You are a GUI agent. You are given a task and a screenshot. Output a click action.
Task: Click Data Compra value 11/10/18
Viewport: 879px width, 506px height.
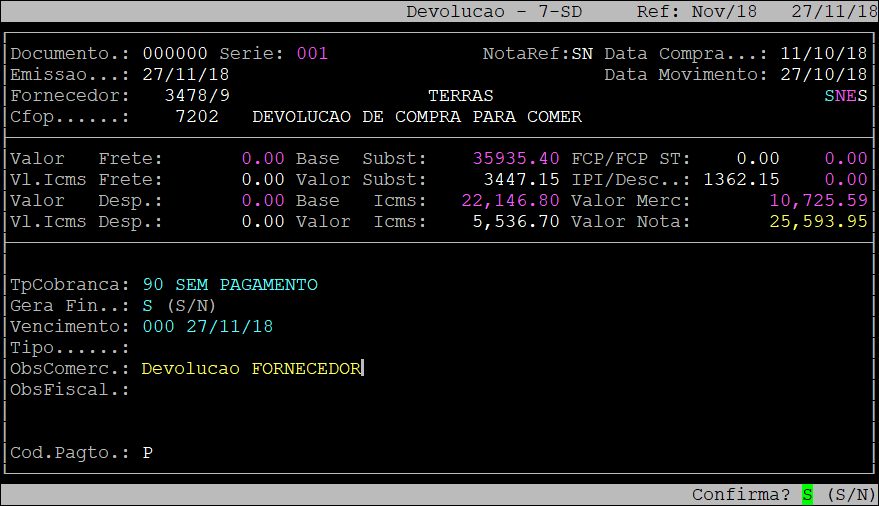click(824, 54)
